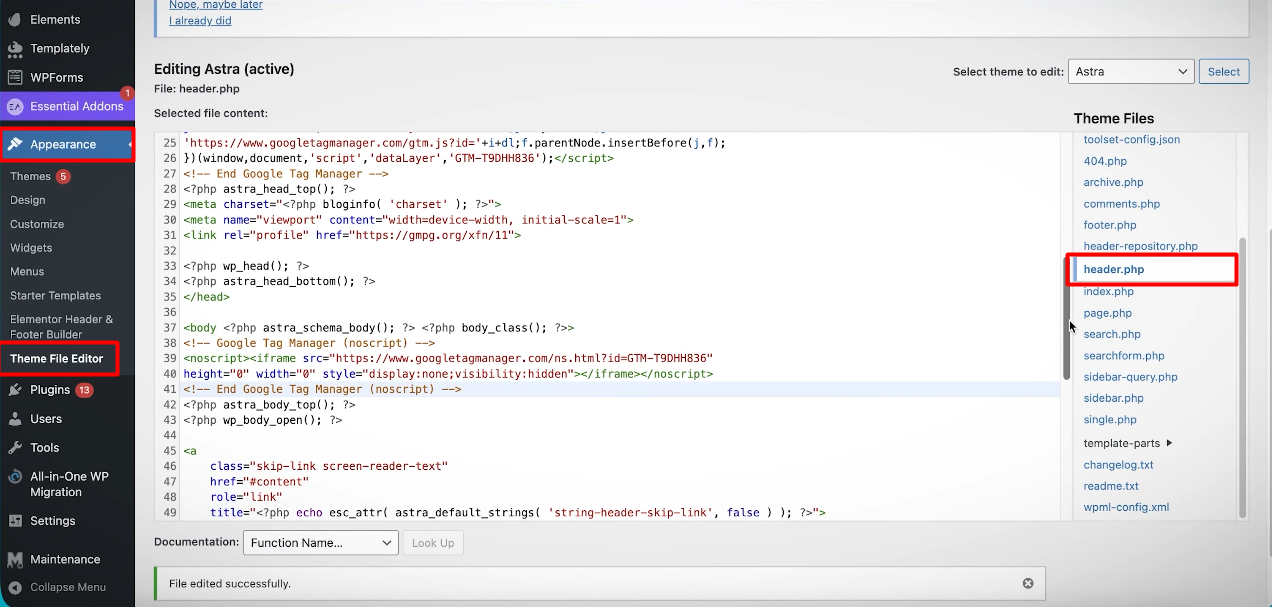1272x607 pixels.
Task: Open the 'Select theme to edit' dropdown
Action: pos(1131,71)
